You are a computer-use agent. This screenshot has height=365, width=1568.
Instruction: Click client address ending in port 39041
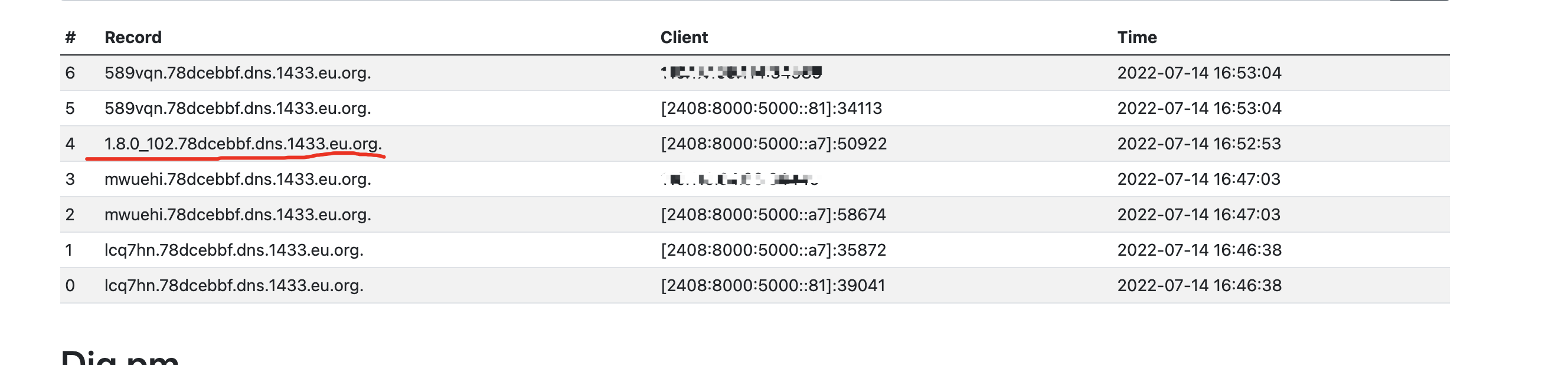pos(773,285)
